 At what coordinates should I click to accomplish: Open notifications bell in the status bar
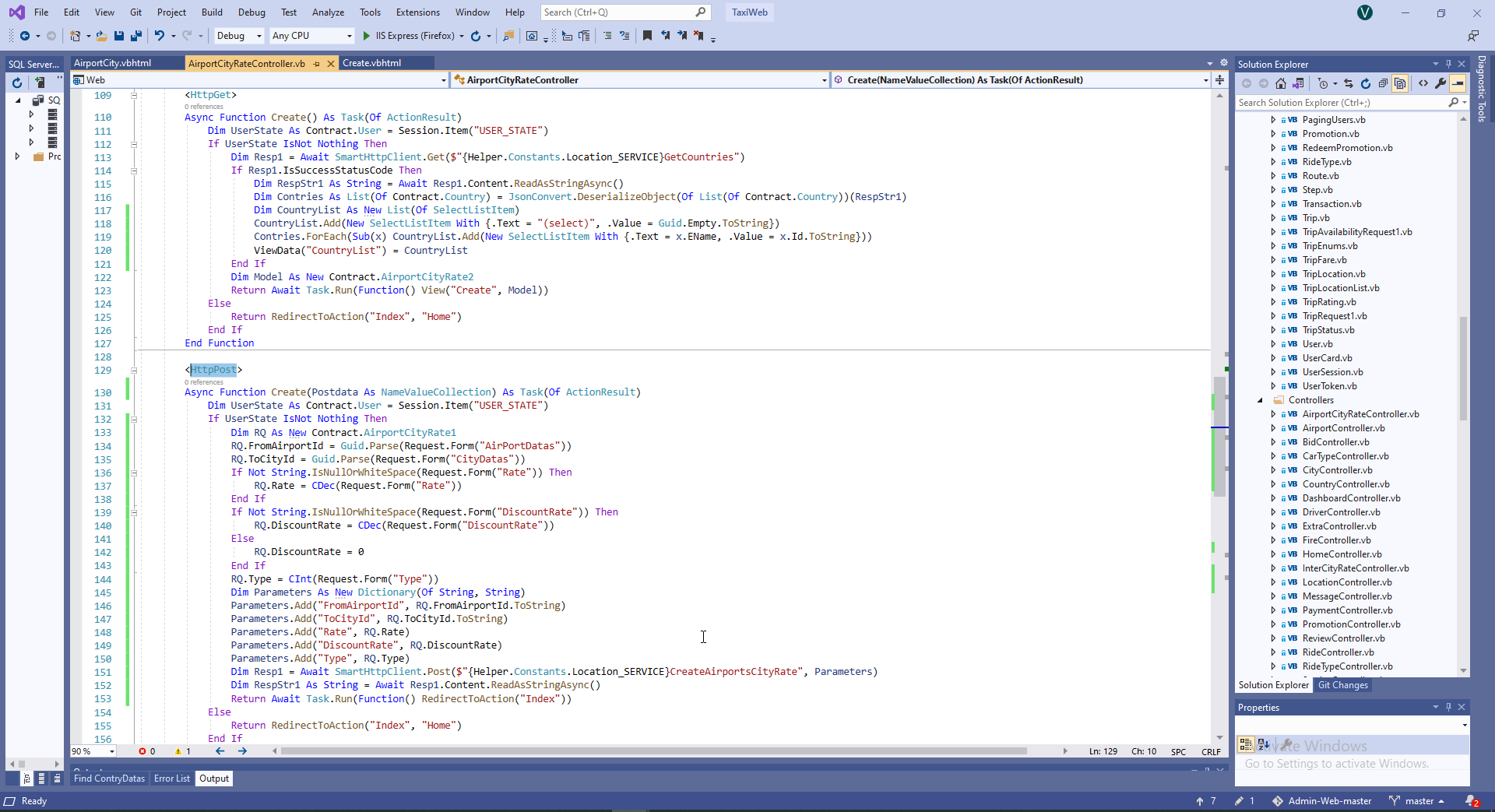click(x=1472, y=801)
